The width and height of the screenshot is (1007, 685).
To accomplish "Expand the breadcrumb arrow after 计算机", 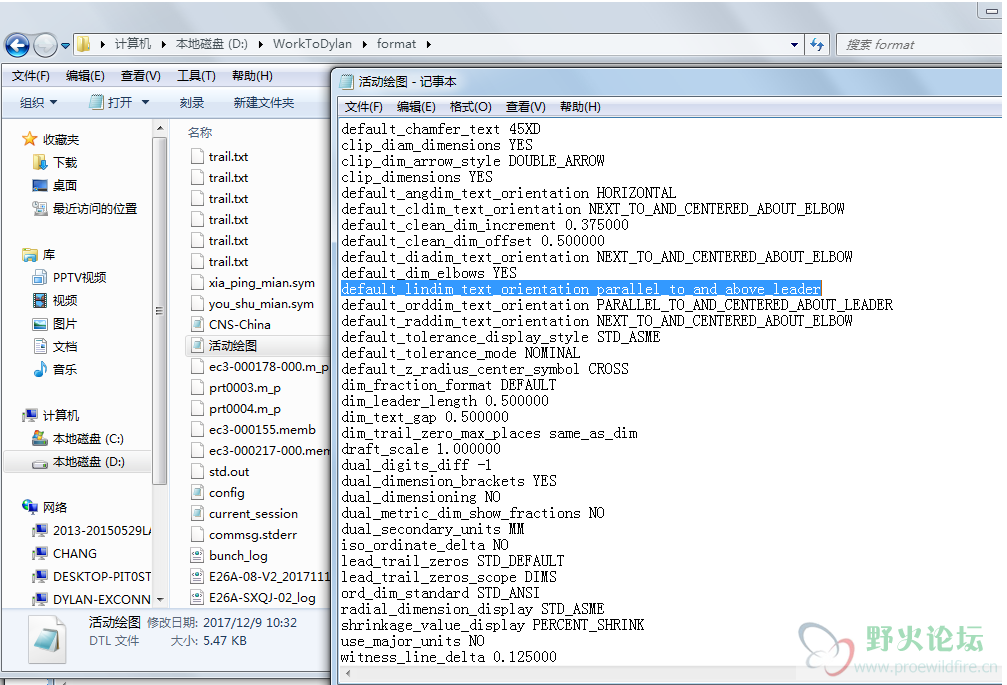I will point(164,44).
